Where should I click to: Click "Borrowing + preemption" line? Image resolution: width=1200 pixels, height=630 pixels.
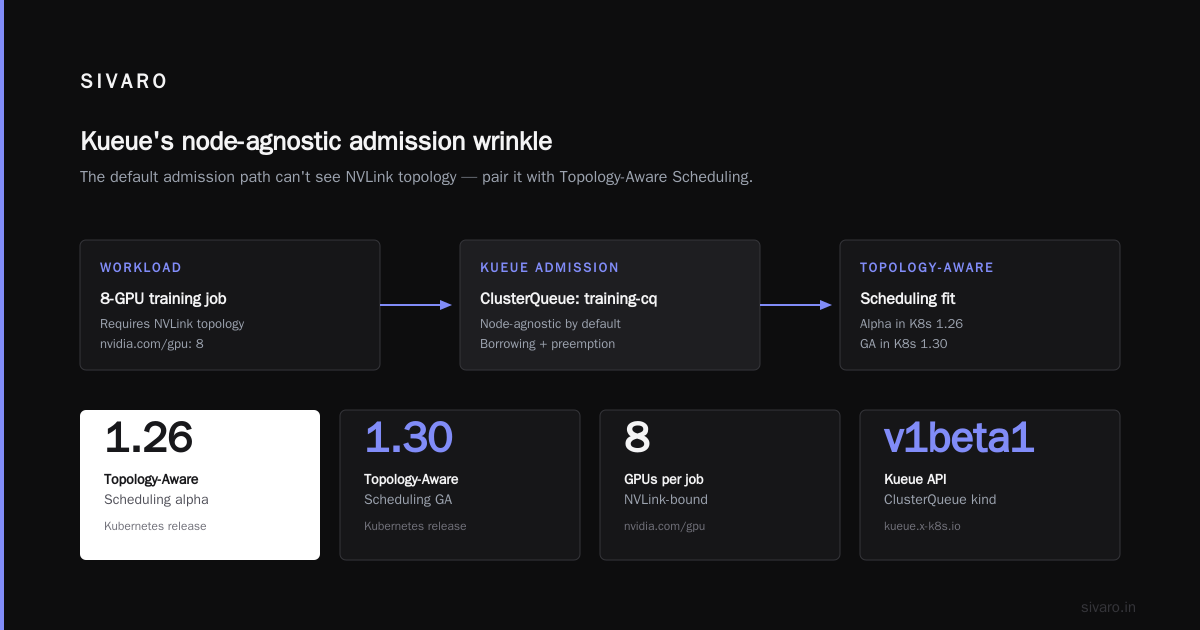pyautogui.click(x=547, y=344)
